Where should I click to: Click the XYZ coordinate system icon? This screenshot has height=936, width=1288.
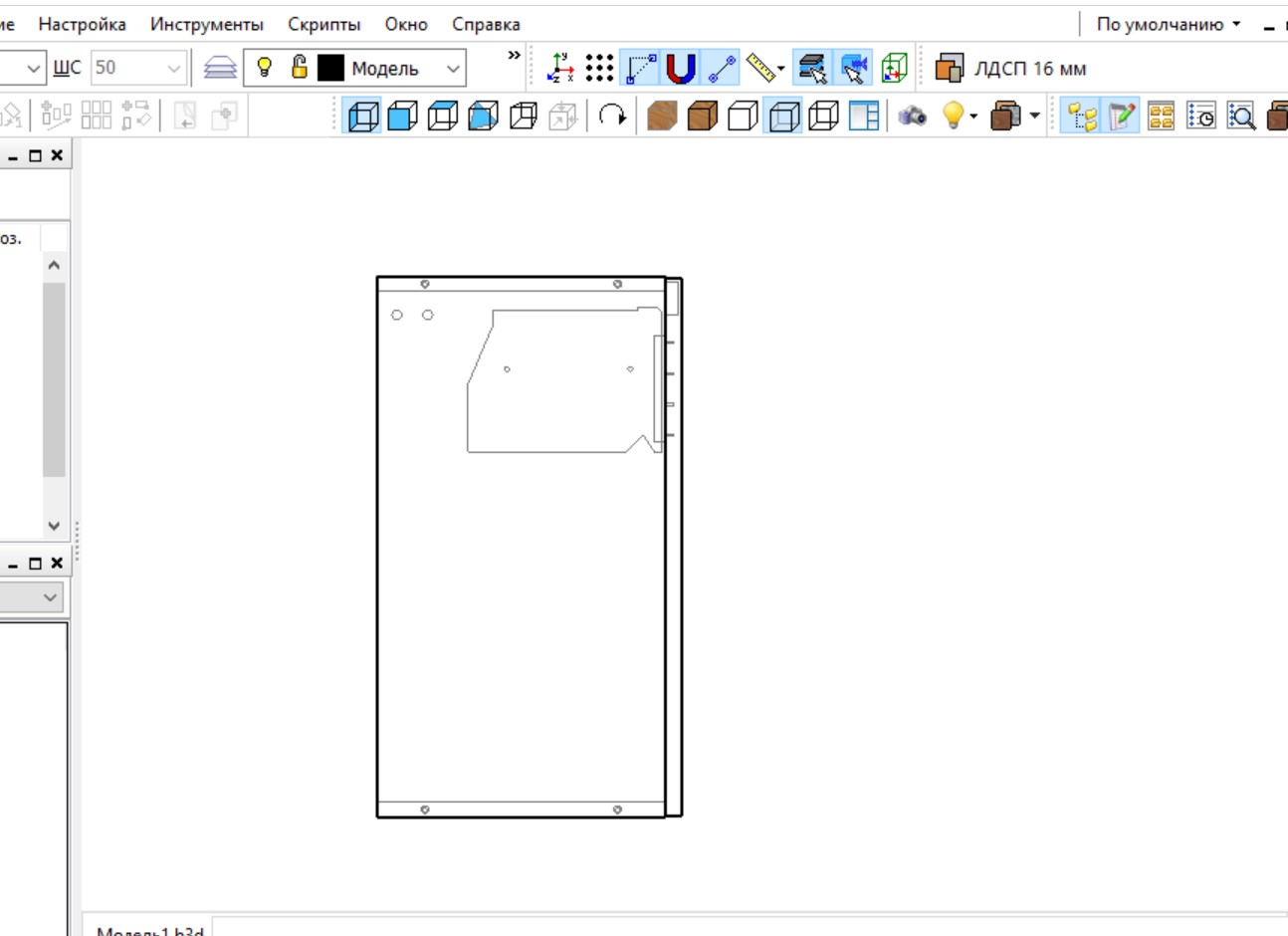click(x=561, y=68)
